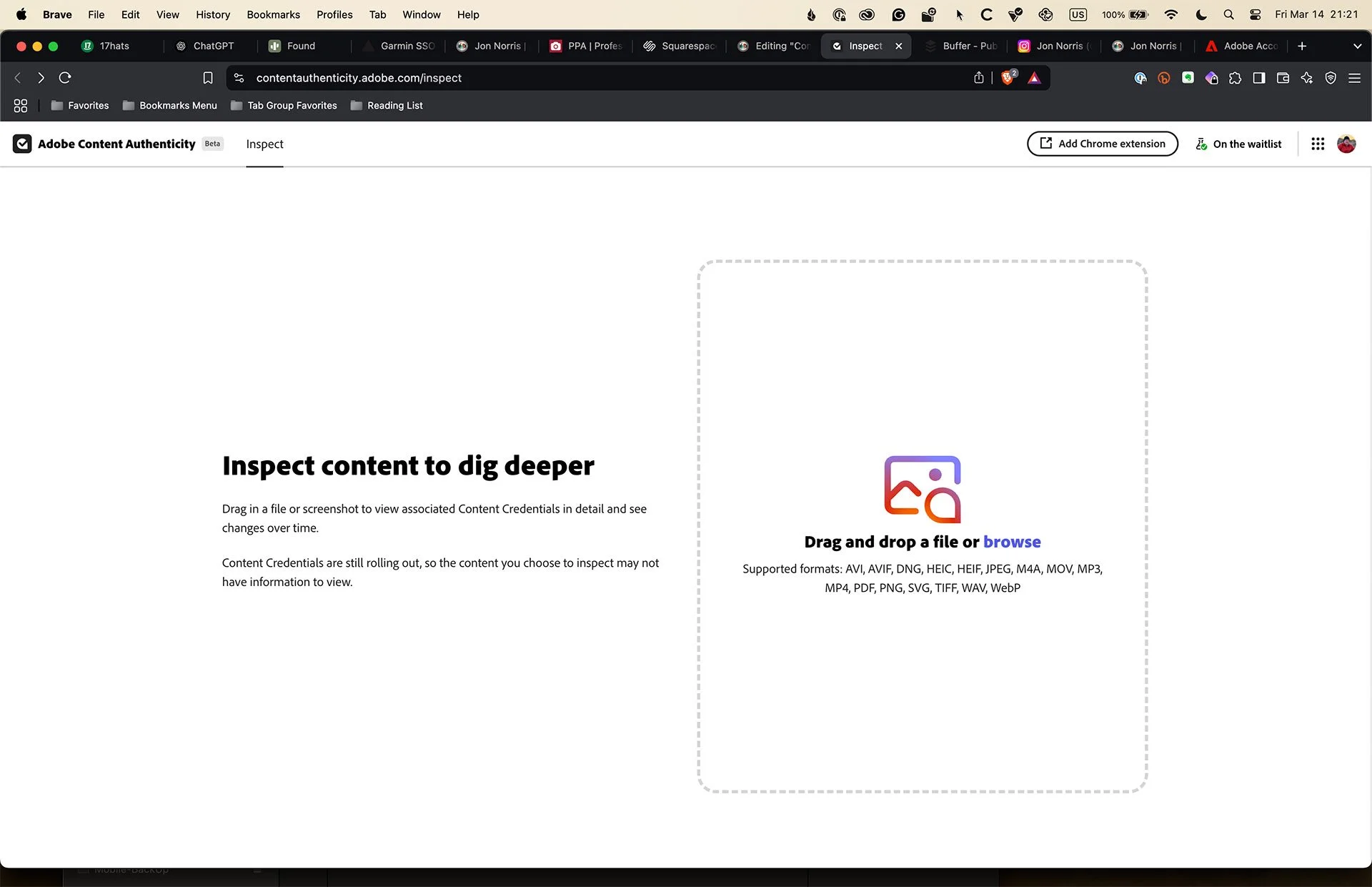The height and width of the screenshot is (887, 1372).
Task: Toggle the browser sidebar panel icon
Action: click(1259, 78)
